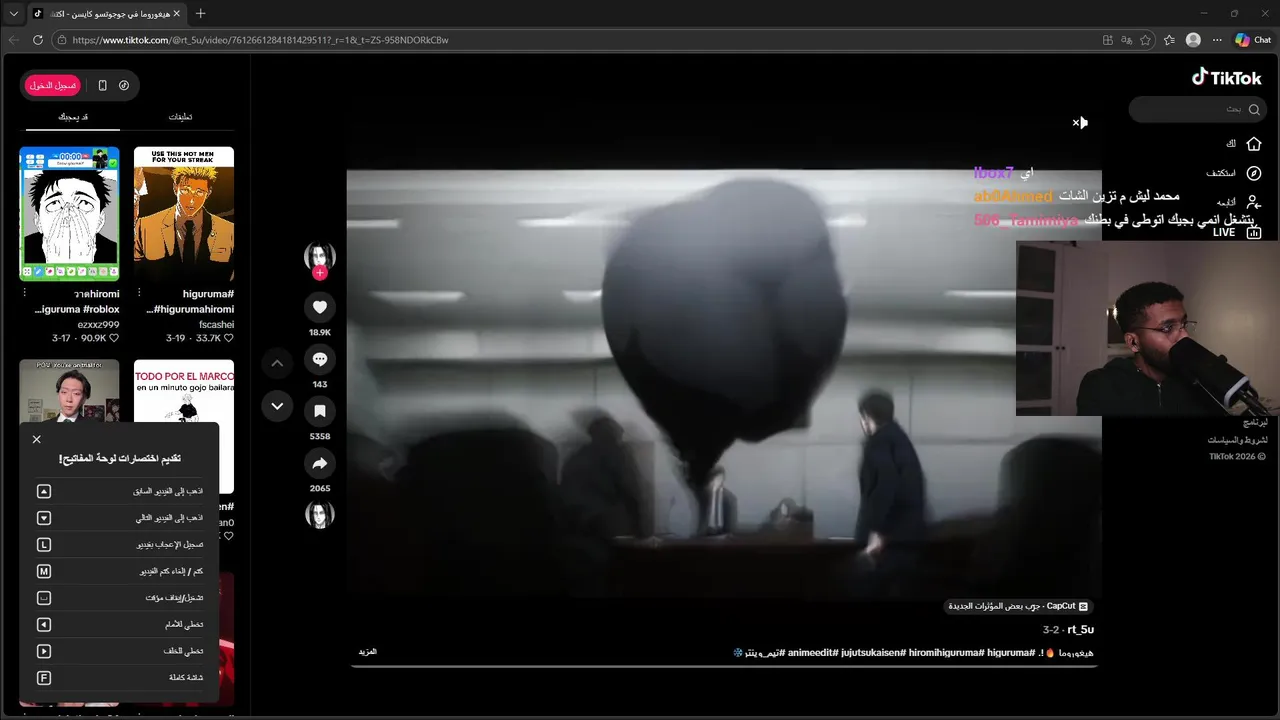Screen dimensions: 1280x720
Task: Open the browser three-dots settings menu
Action: (1217, 40)
